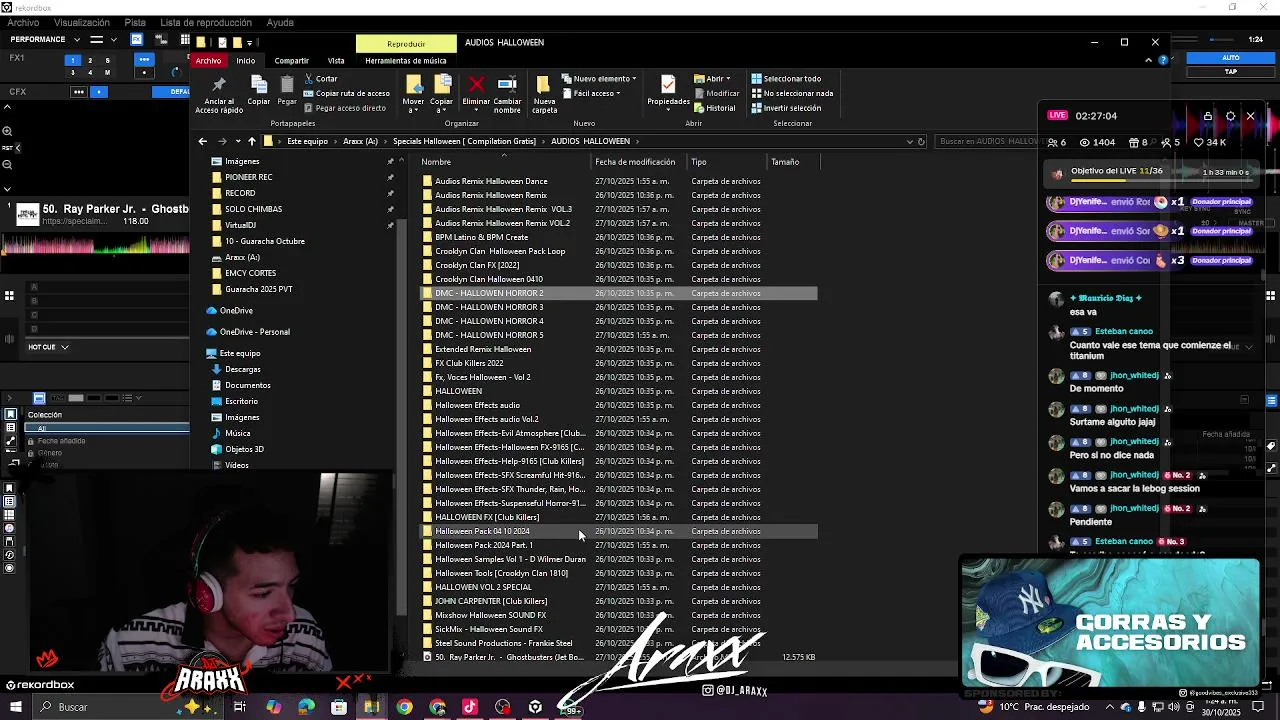Screen dimensions: 1280x720
Task: Click the Windows Start button
Action: pos(15,707)
